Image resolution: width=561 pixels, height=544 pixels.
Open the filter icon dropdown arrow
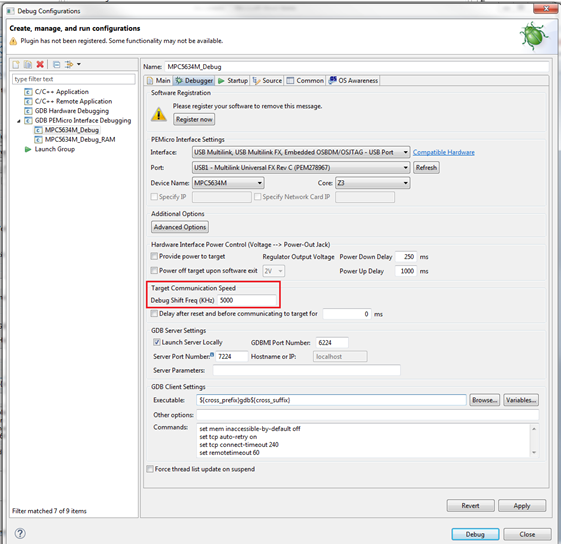[x=79, y=64]
